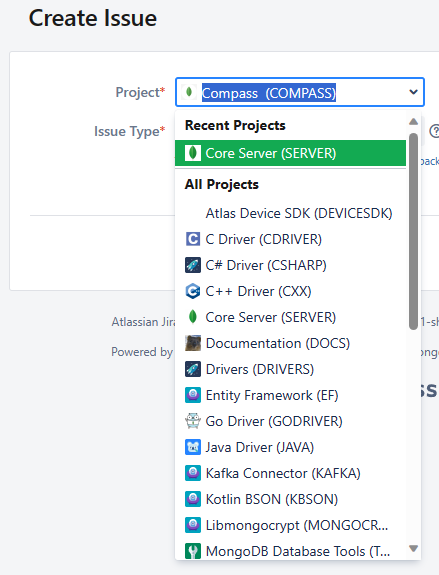Screen dimensions: 439x575
Task: Click the help icon next to Issue Type
Action: [434, 131]
